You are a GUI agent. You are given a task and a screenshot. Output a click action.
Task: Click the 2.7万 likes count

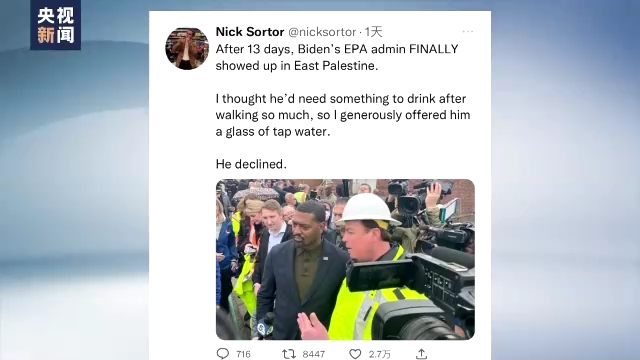pos(380,354)
